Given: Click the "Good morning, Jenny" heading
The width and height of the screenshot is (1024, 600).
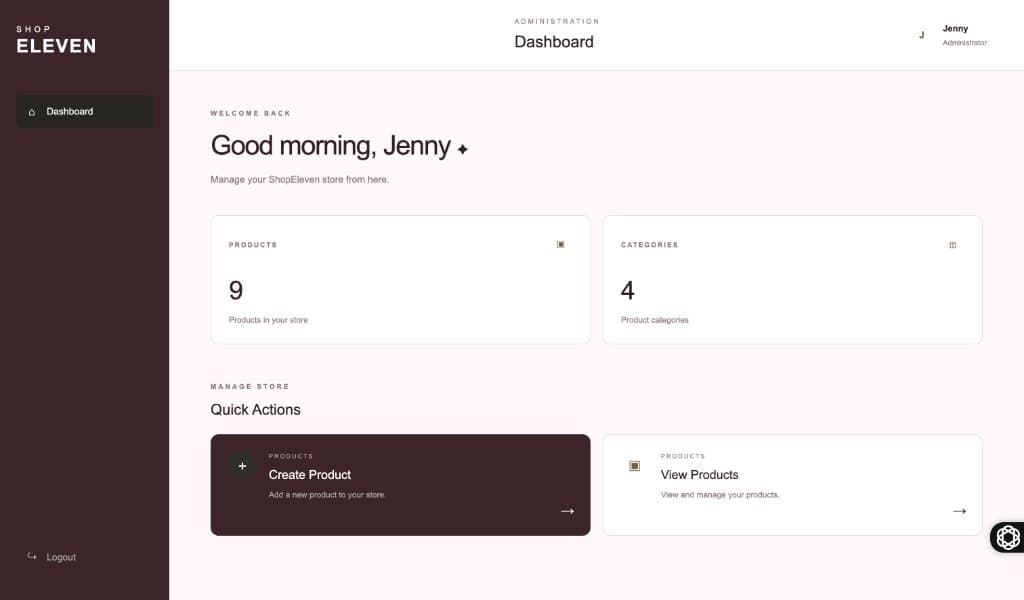Looking at the screenshot, I should coord(330,146).
